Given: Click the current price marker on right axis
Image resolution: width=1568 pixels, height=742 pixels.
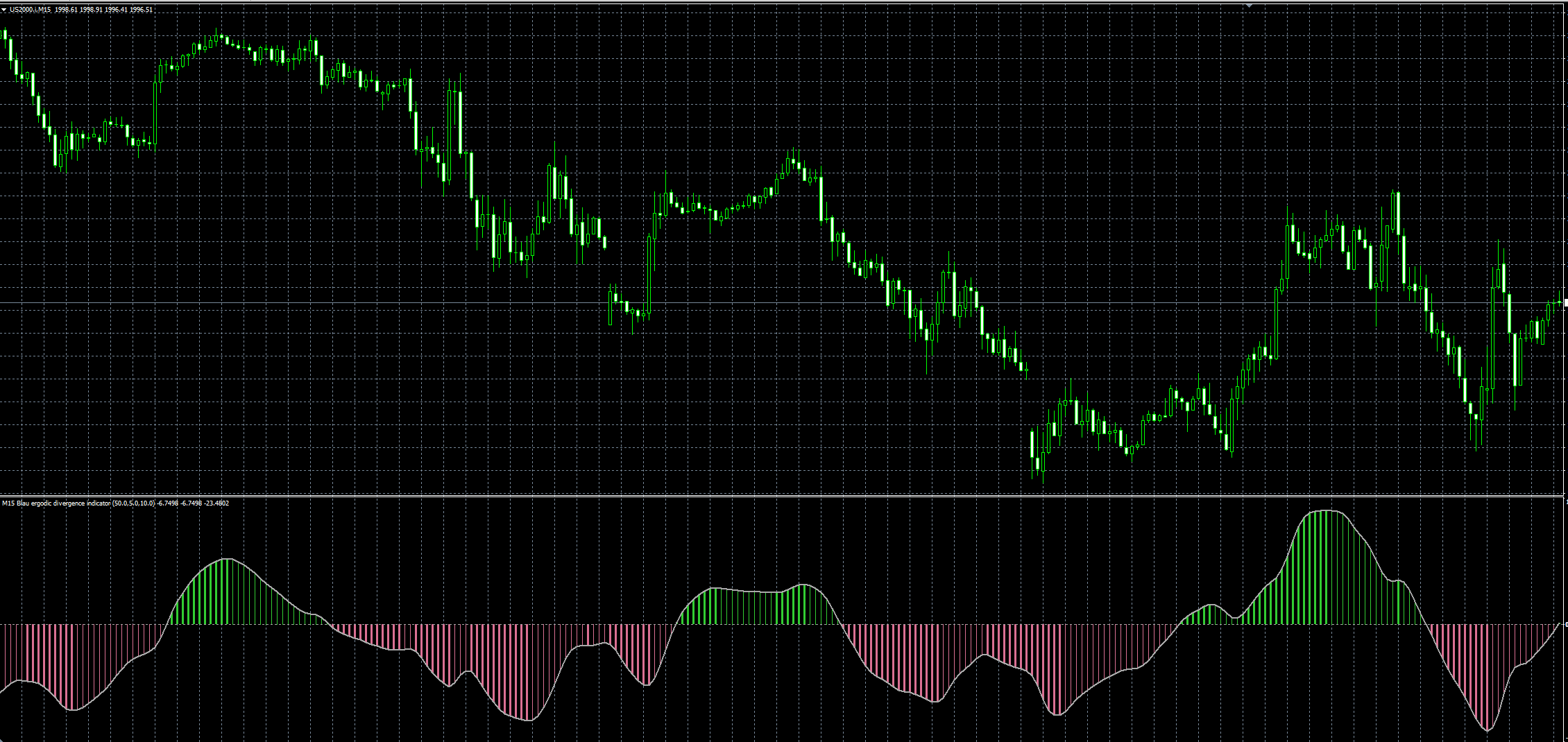Looking at the screenshot, I should point(1566,302).
